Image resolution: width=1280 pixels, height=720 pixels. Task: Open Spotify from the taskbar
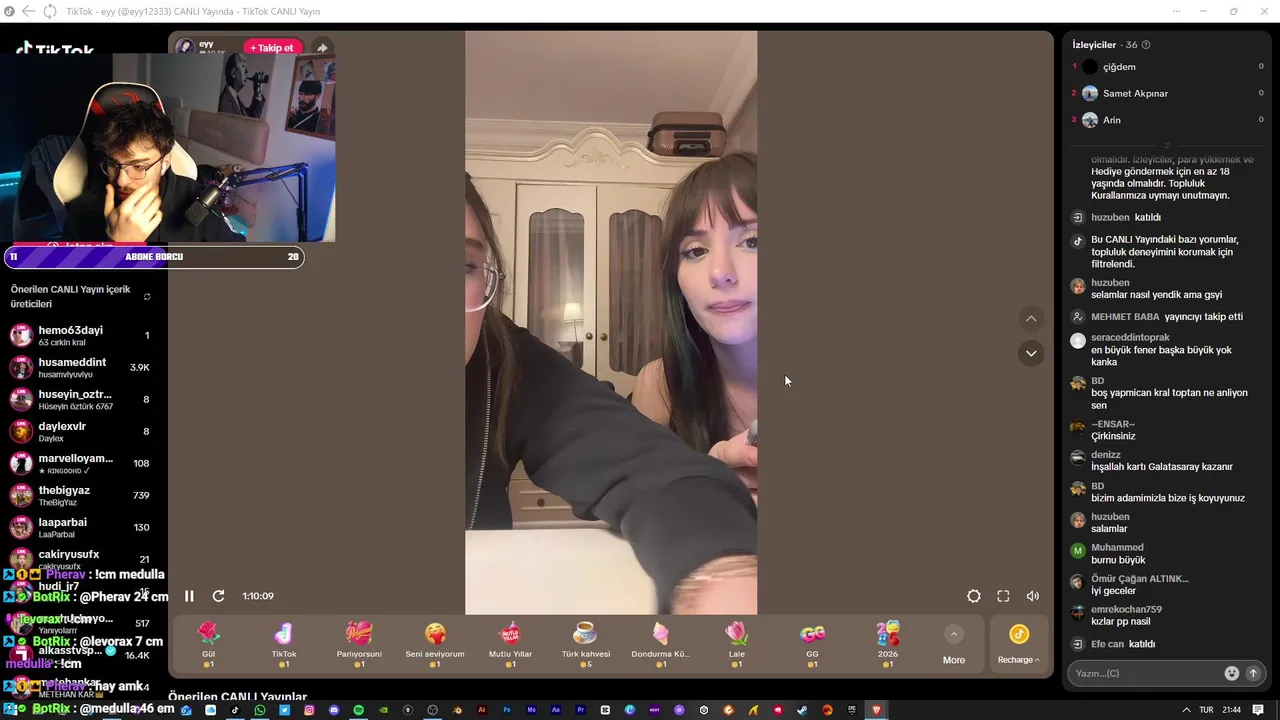pyautogui.click(x=358, y=710)
